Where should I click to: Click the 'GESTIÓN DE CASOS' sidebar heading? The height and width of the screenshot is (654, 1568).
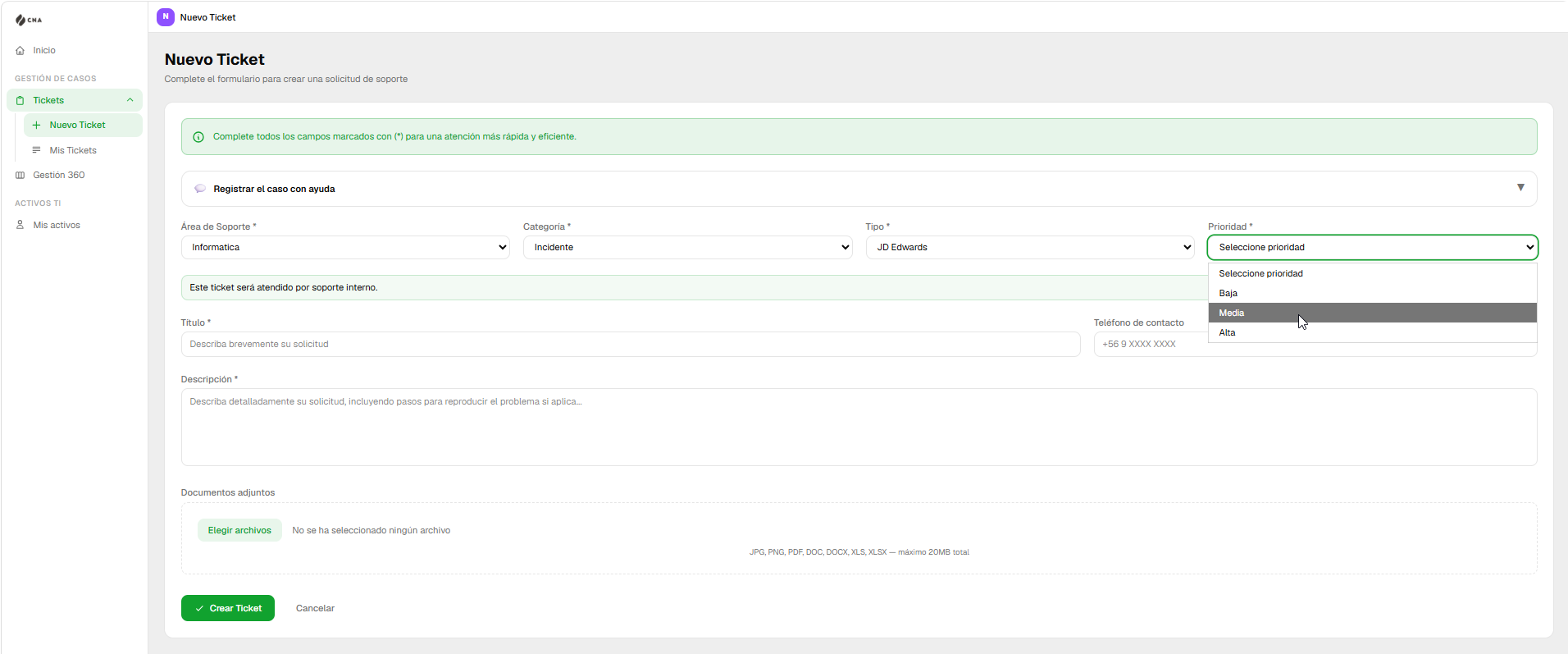click(x=56, y=79)
